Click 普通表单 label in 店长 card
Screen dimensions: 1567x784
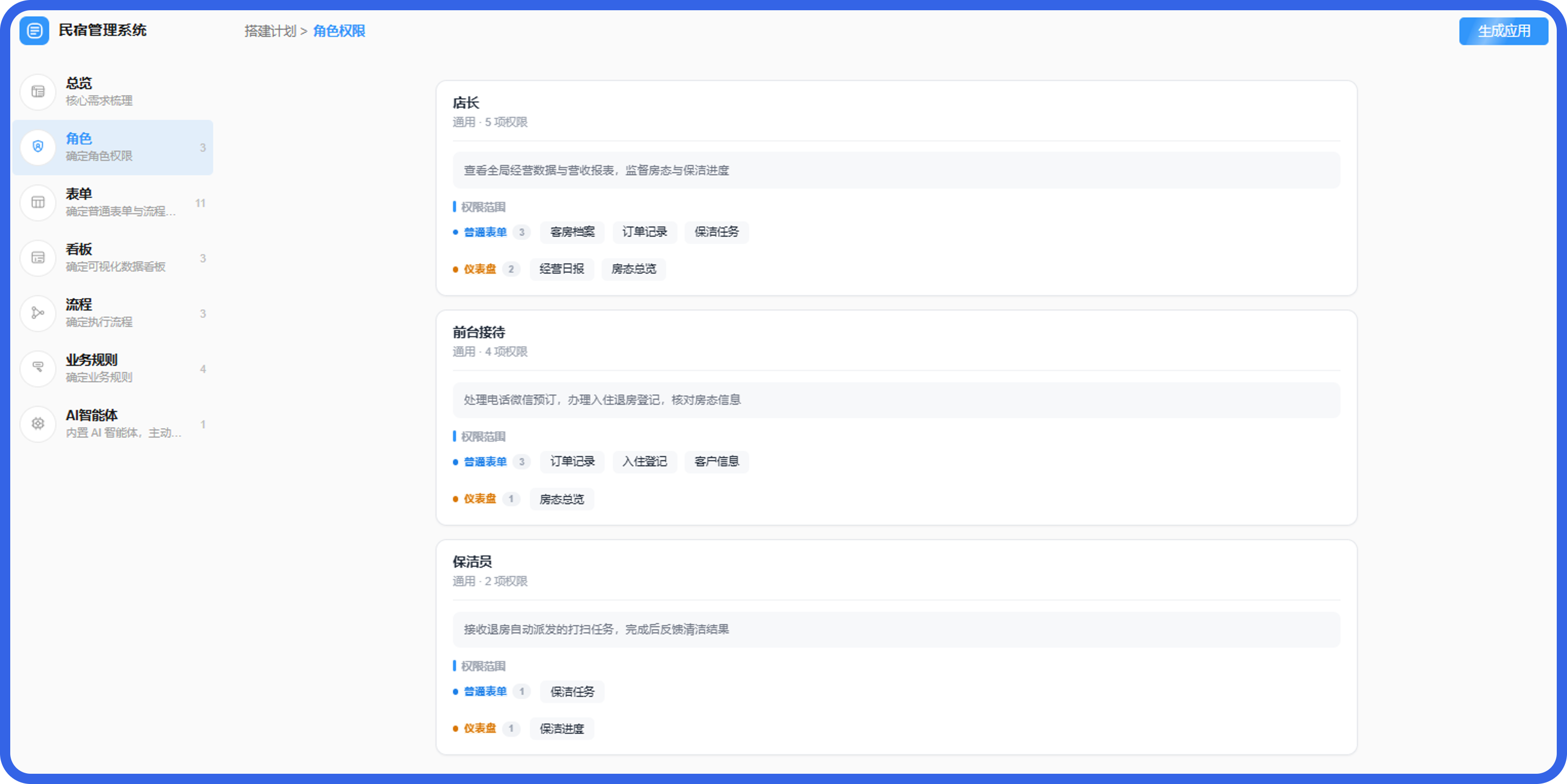coord(485,232)
